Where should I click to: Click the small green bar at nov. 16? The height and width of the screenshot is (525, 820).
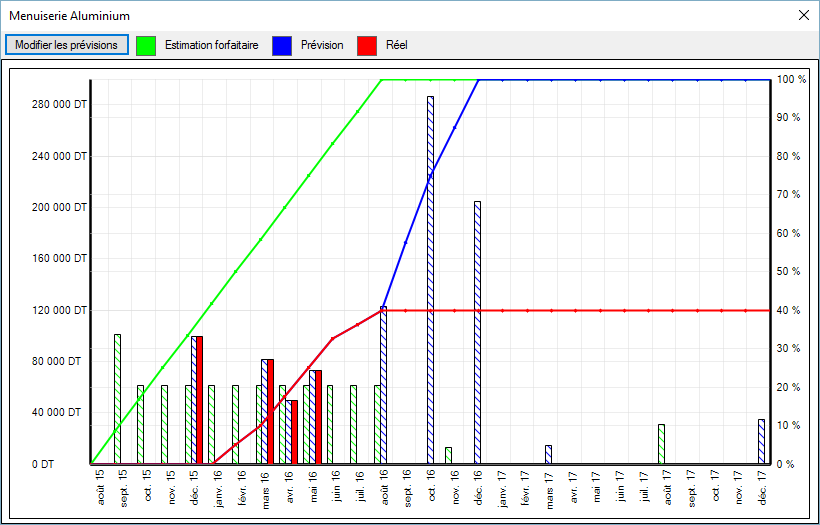(448, 455)
